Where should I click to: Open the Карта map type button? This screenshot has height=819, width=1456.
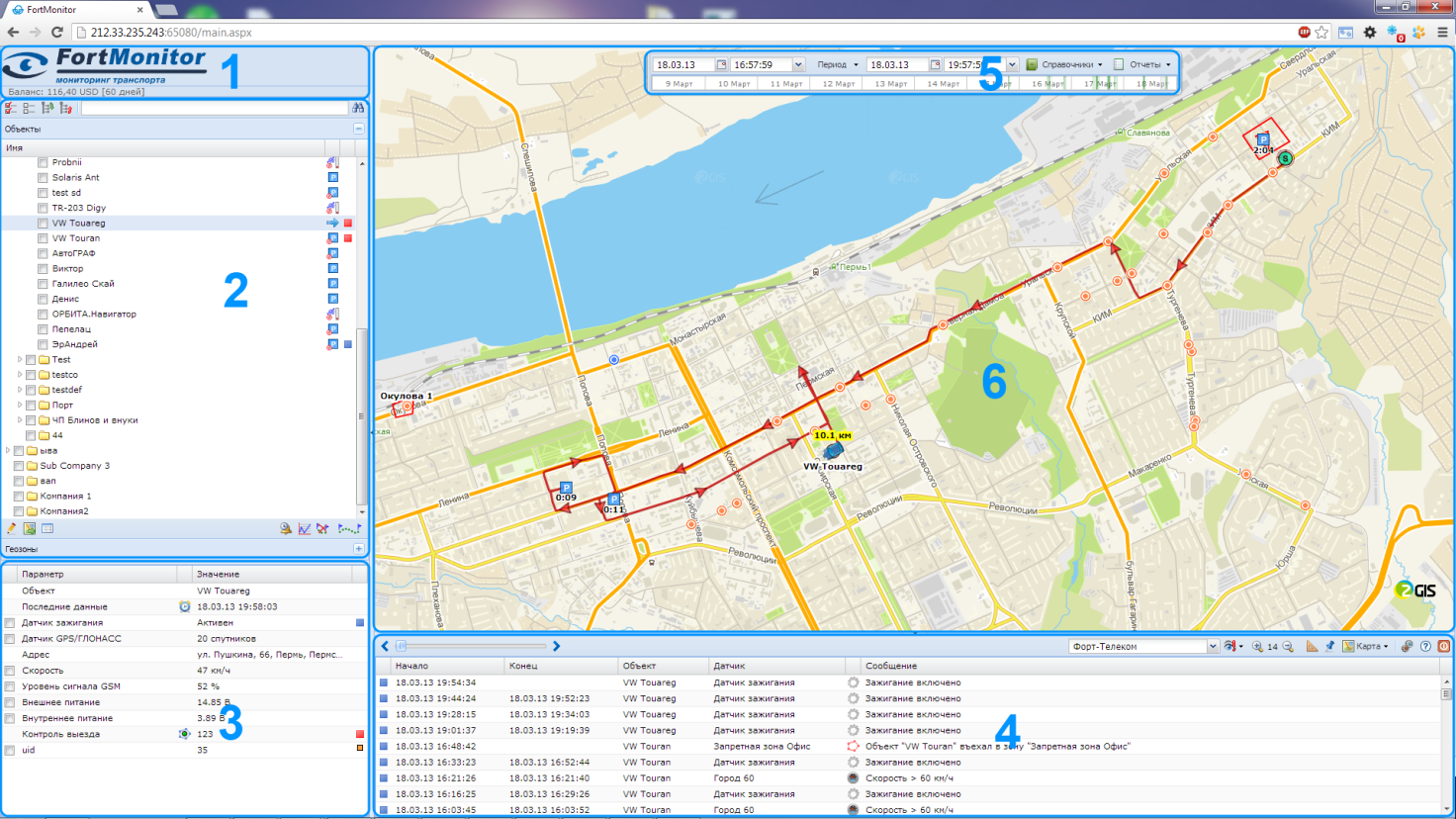1366,647
